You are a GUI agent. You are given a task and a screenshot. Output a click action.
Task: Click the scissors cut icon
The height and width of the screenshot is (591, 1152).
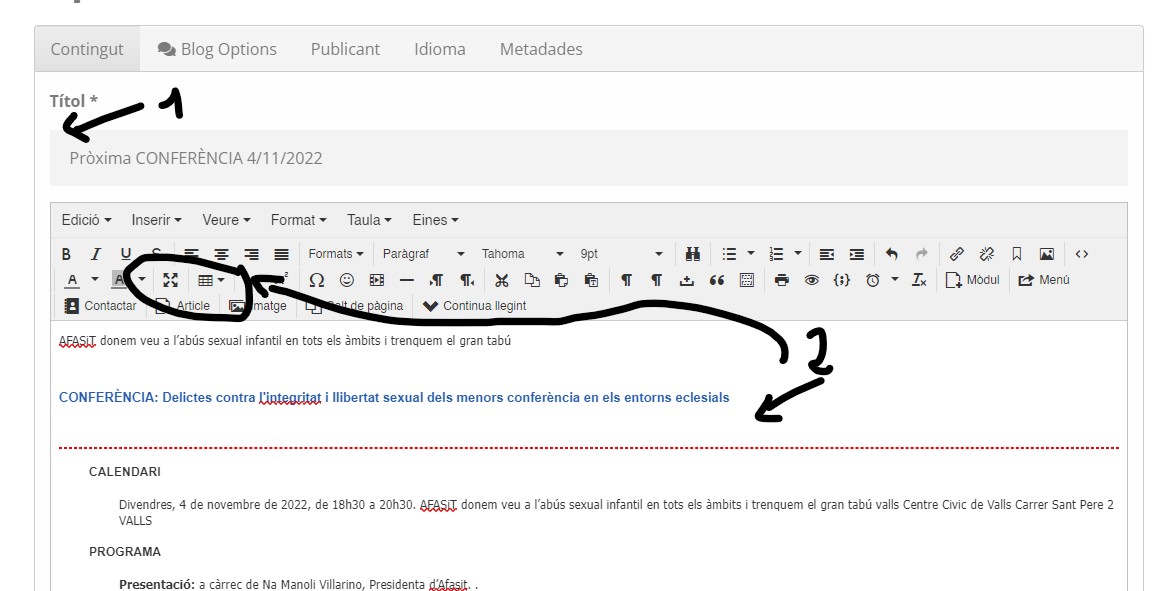tap(502, 280)
